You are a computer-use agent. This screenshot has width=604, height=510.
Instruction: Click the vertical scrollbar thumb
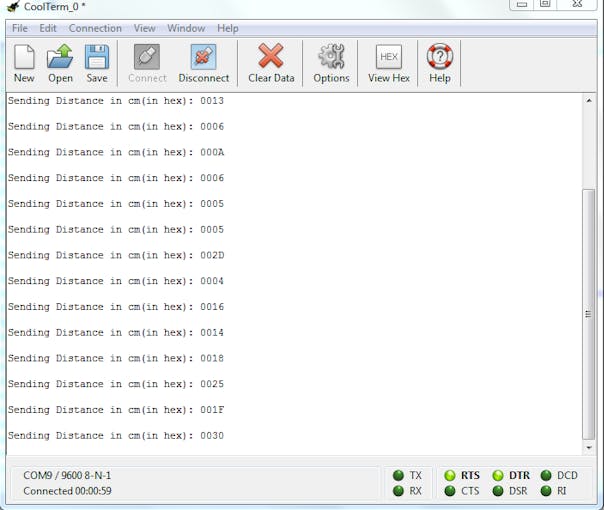click(589, 314)
